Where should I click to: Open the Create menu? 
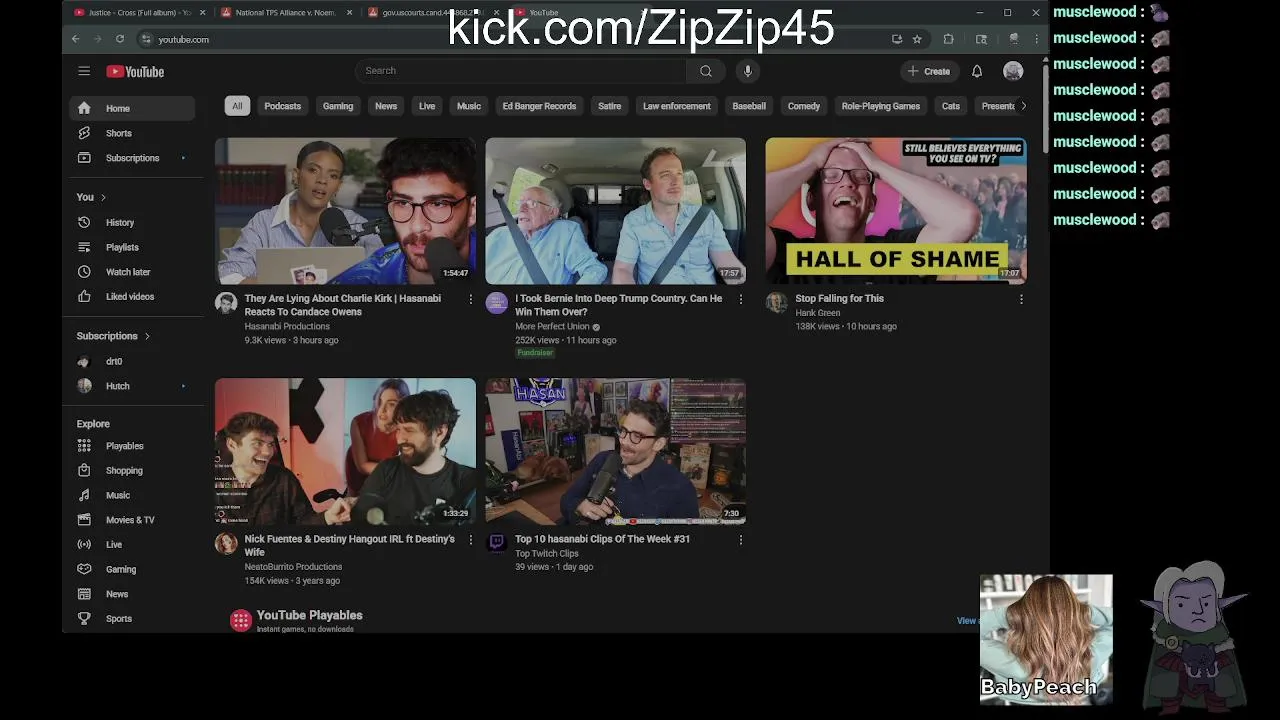(928, 71)
